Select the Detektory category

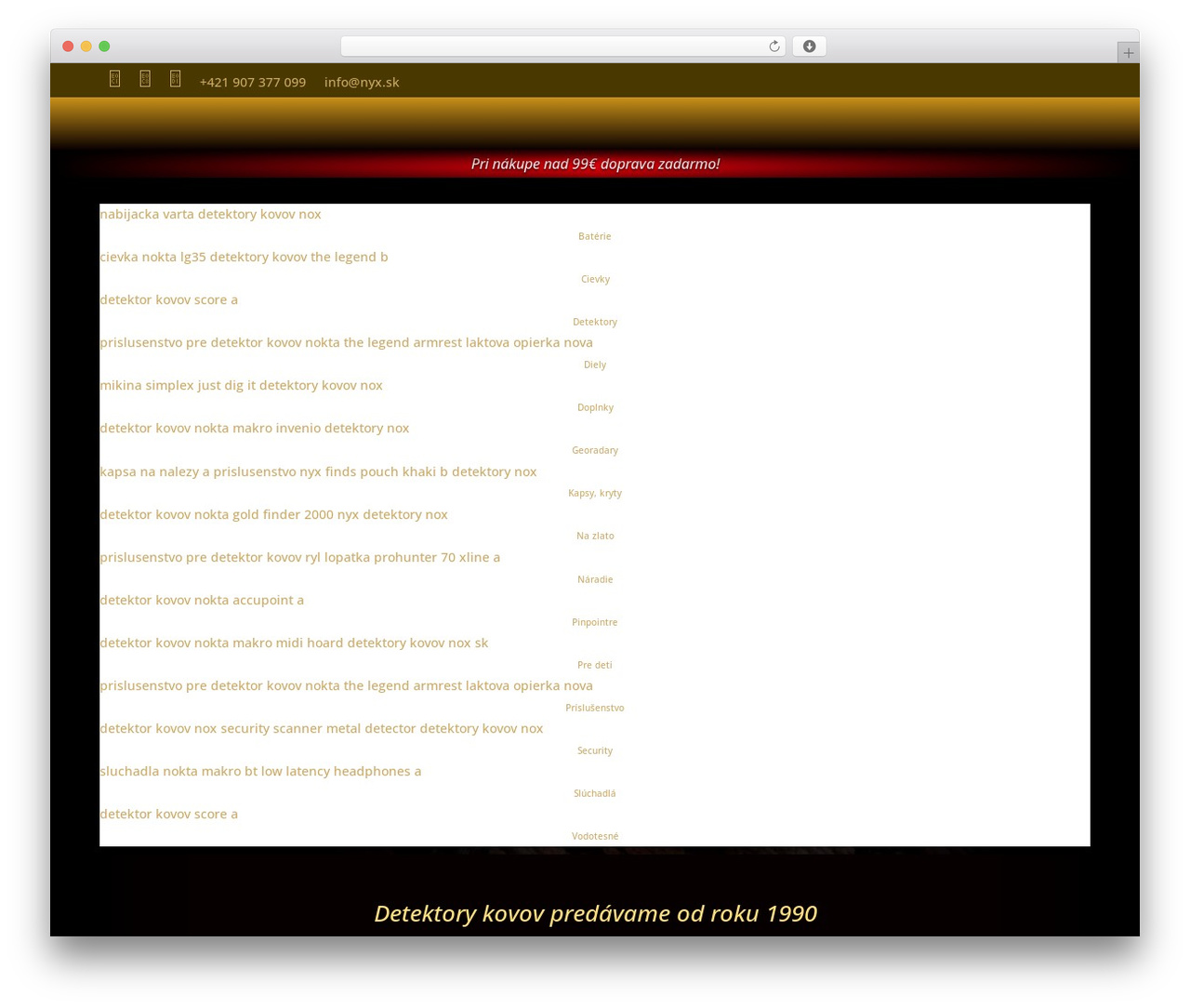[595, 322]
